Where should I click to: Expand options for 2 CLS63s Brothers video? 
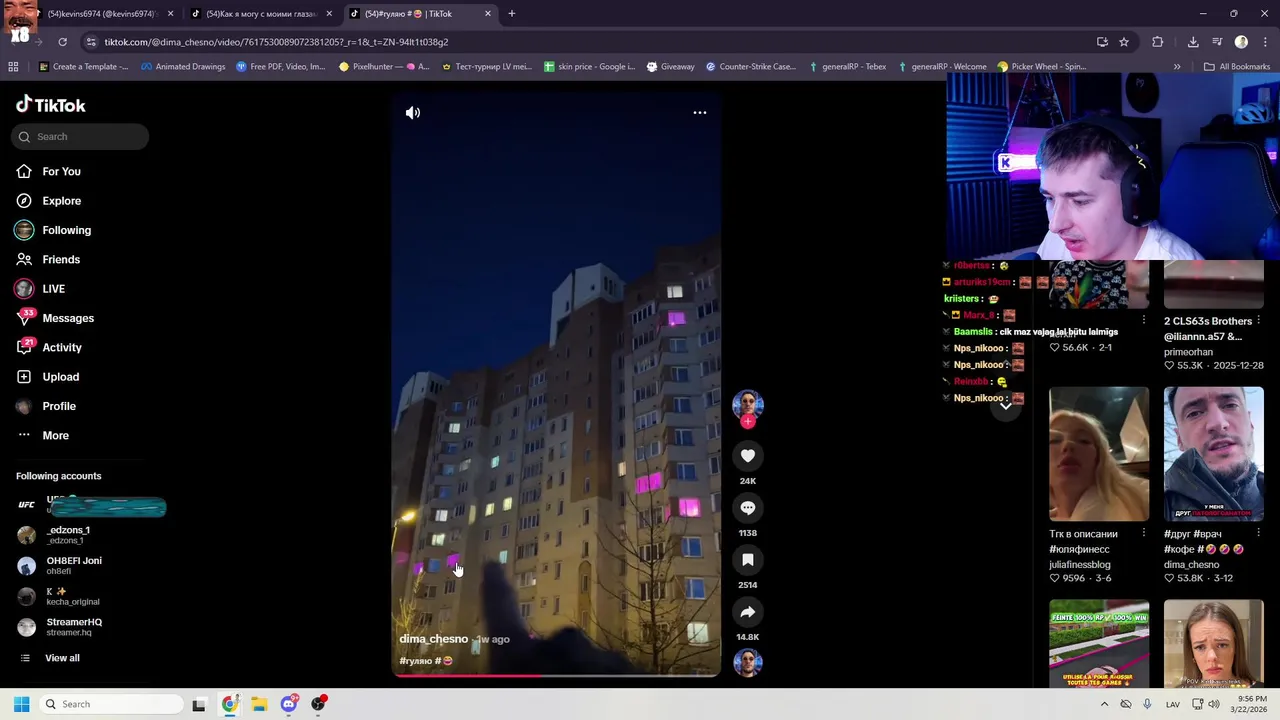[x=1258, y=321]
